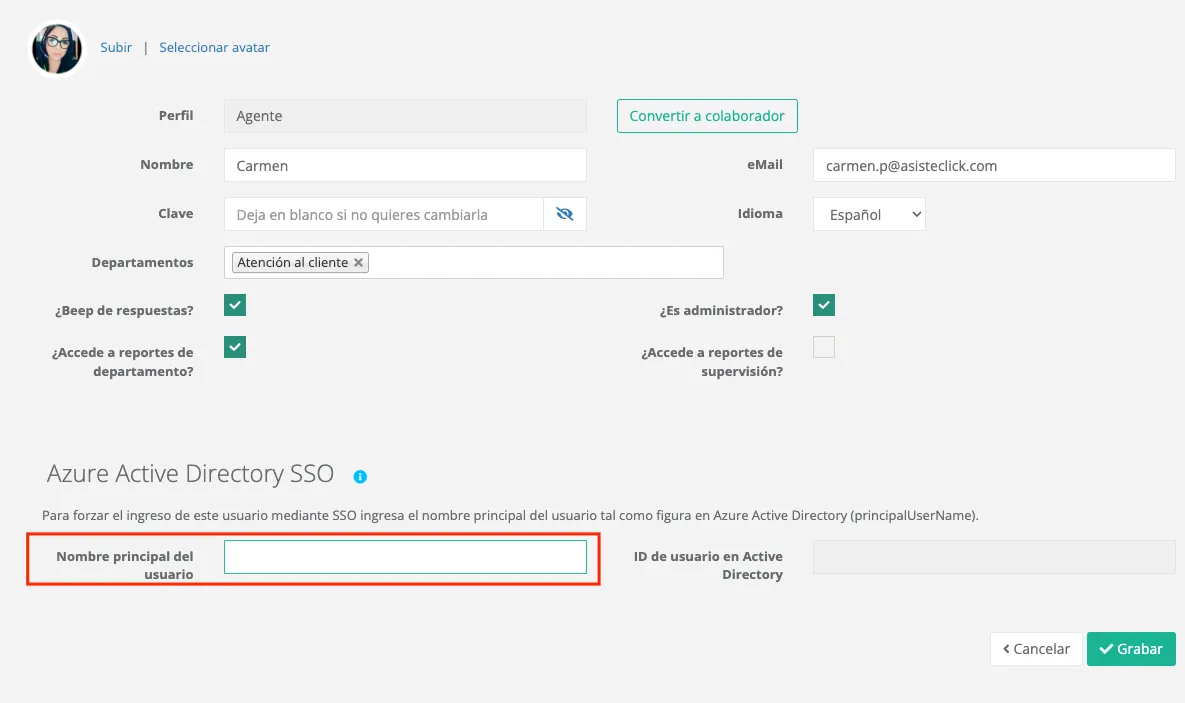Click the Azure Active Directory SSO heading
The image size is (1185, 703).
[190, 473]
